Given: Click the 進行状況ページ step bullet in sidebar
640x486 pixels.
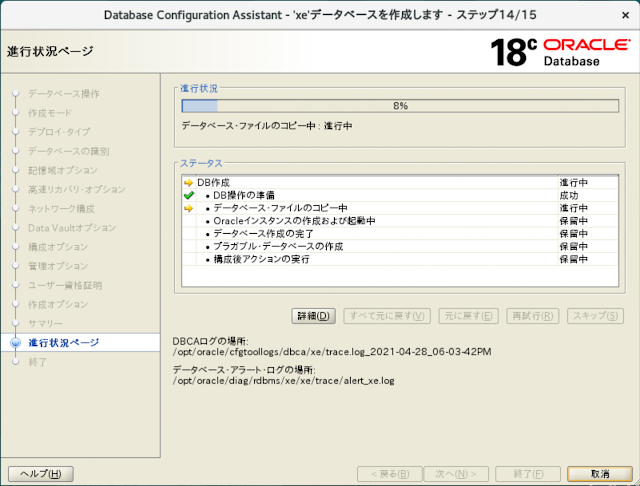Looking at the screenshot, I should click(x=15, y=343).
